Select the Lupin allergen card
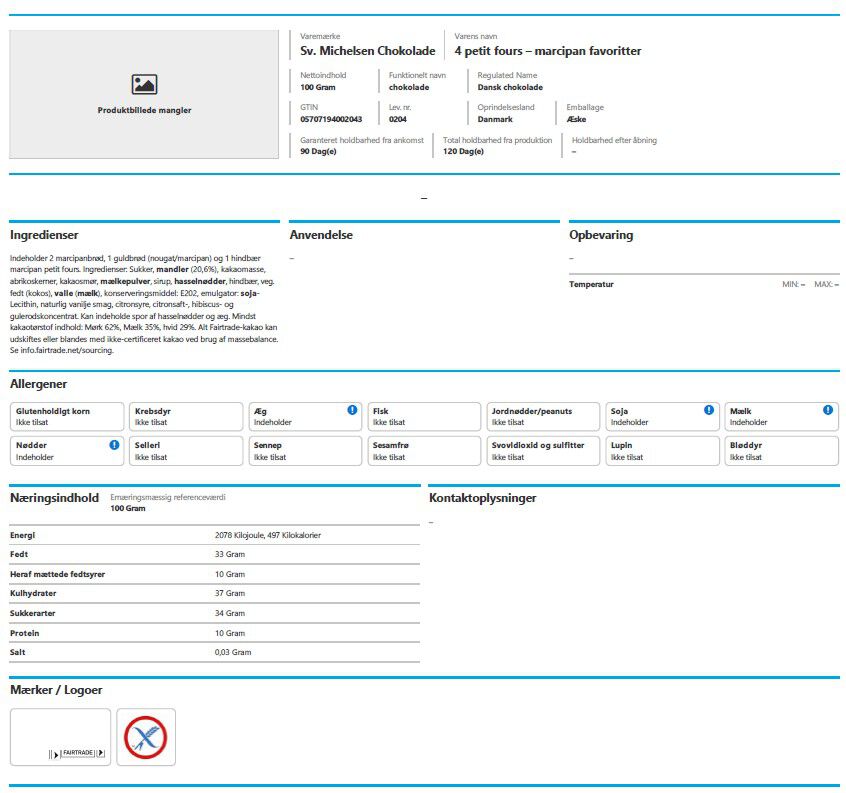Viewport: 846px width, 793px height. pyautogui.click(x=663, y=451)
